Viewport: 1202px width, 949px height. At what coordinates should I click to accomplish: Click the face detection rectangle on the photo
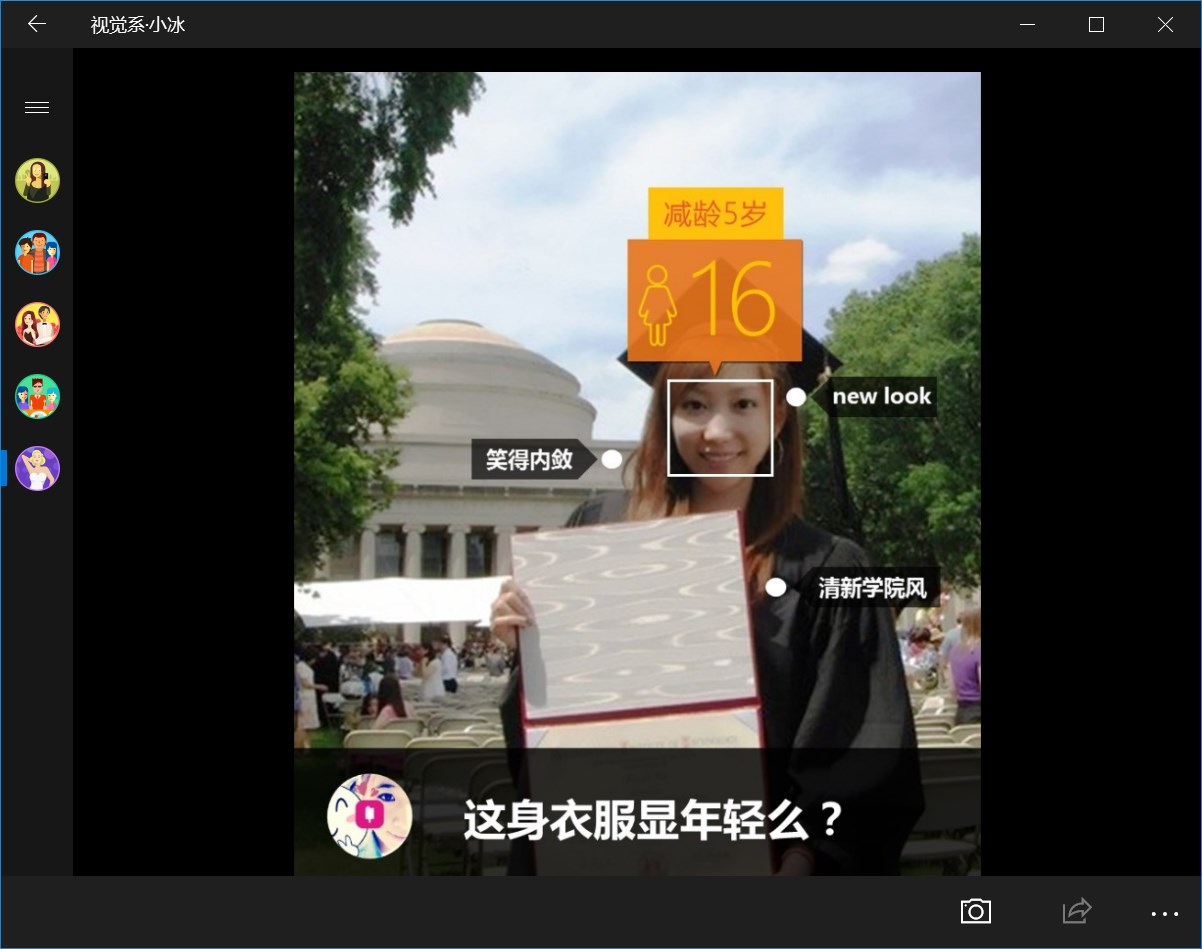[x=720, y=428]
